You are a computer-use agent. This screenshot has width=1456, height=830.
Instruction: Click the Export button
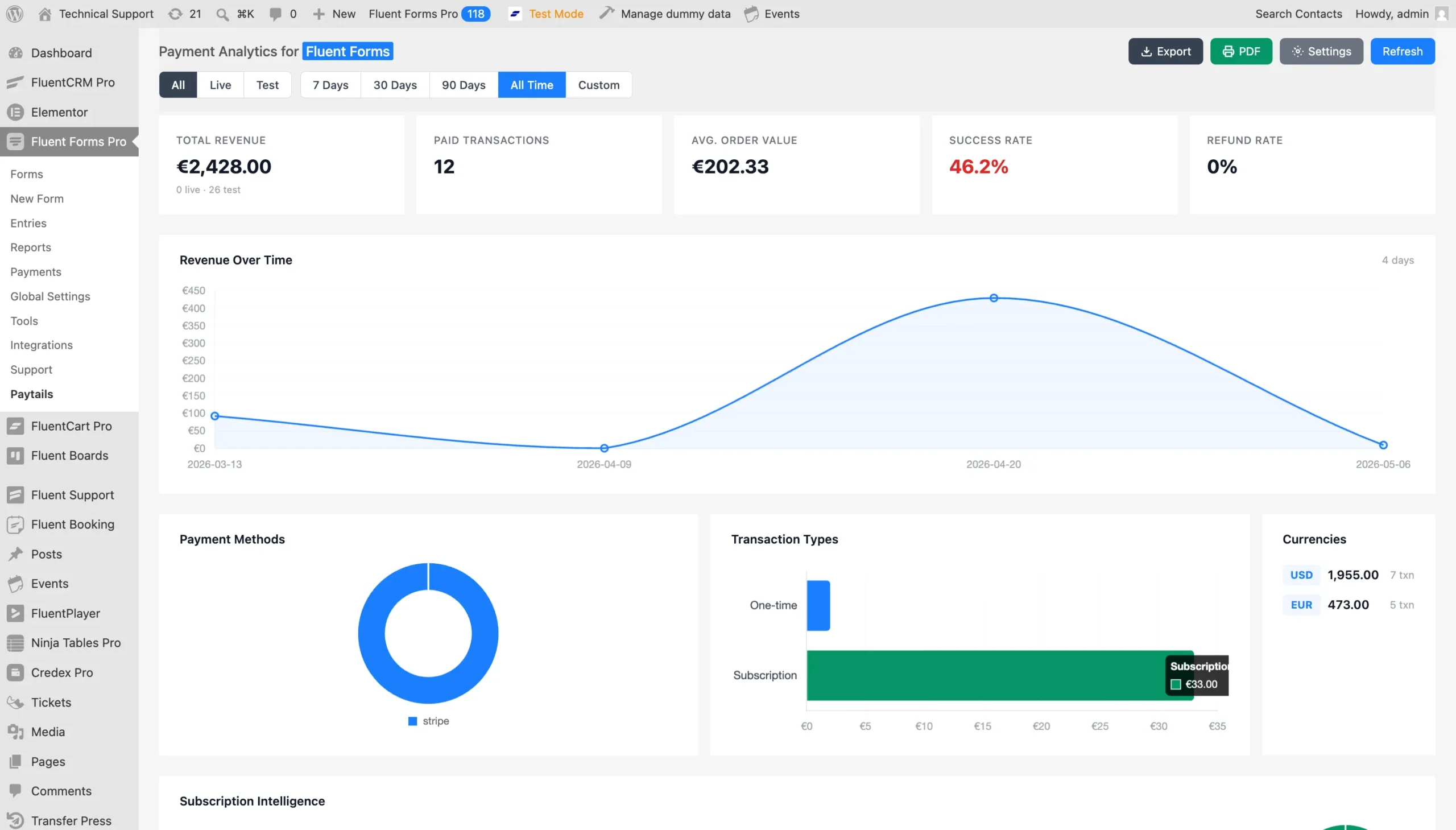[x=1165, y=51]
